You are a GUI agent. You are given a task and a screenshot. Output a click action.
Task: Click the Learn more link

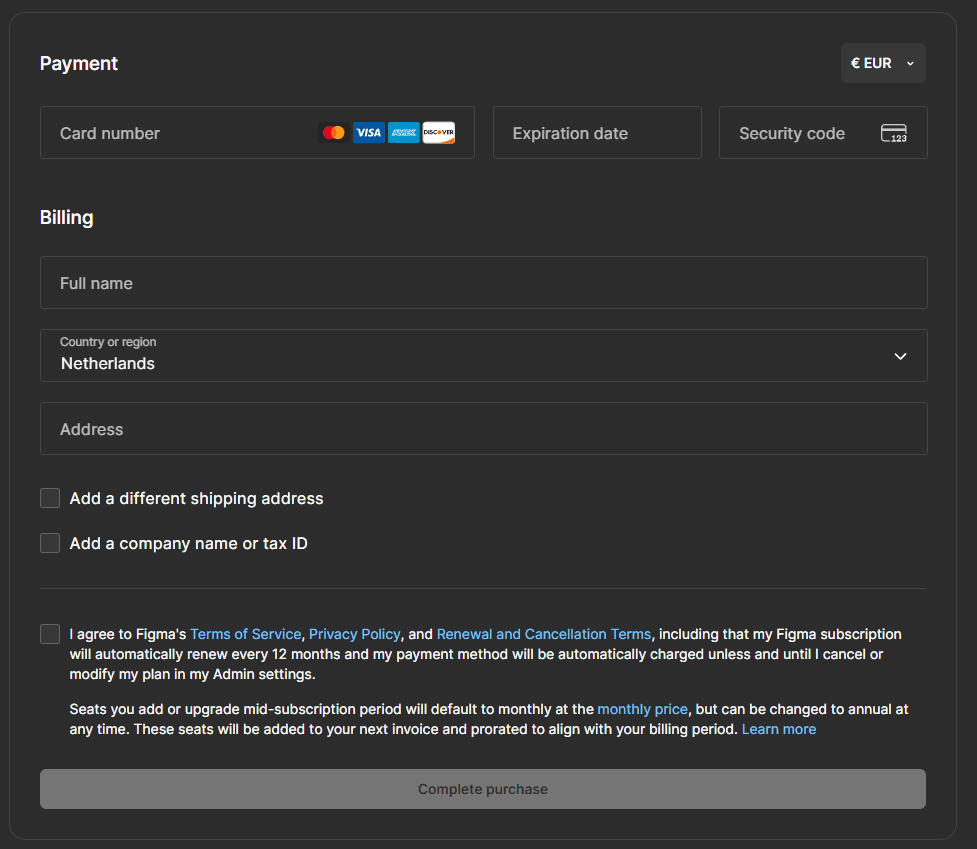point(779,729)
